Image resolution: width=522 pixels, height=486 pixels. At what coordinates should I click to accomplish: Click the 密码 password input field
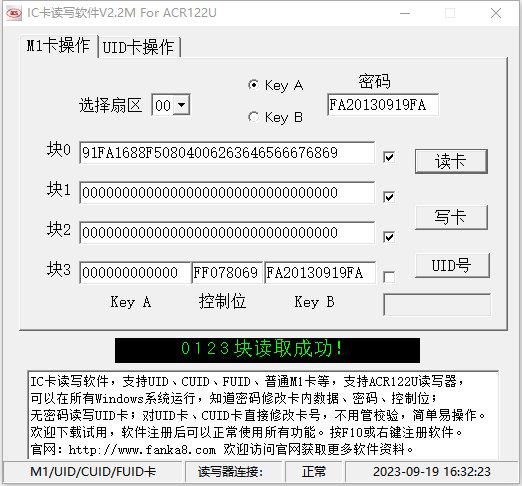click(x=383, y=105)
